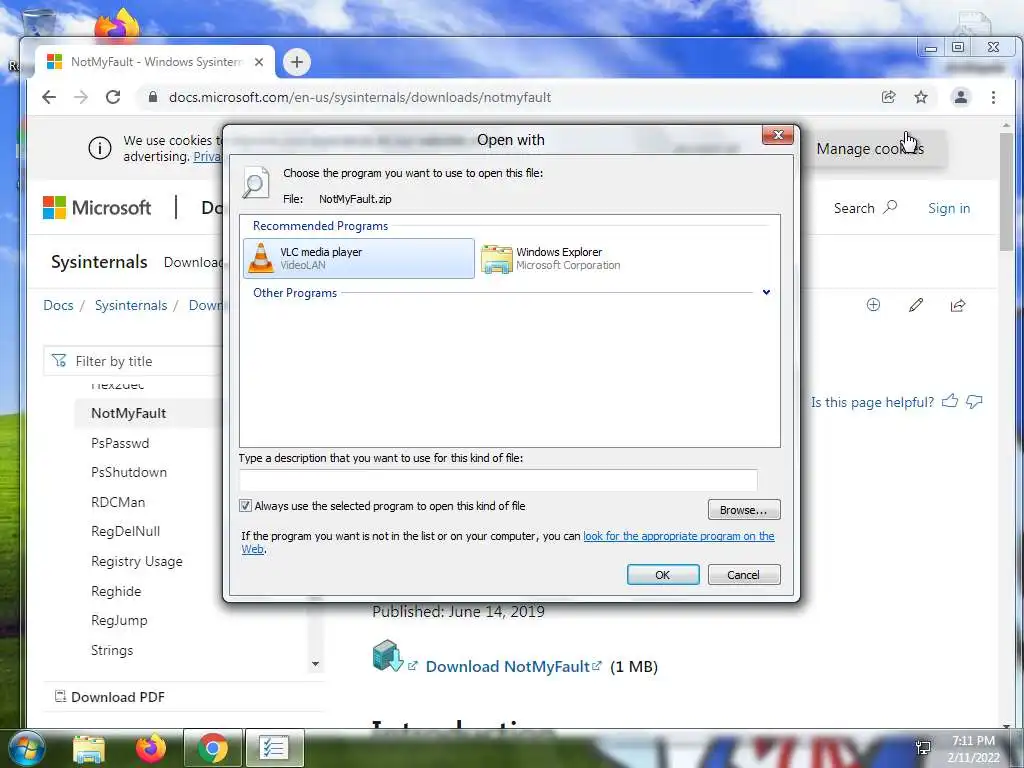Click the Microsoft logo
The height and width of the screenshot is (768, 1024).
click(97, 208)
